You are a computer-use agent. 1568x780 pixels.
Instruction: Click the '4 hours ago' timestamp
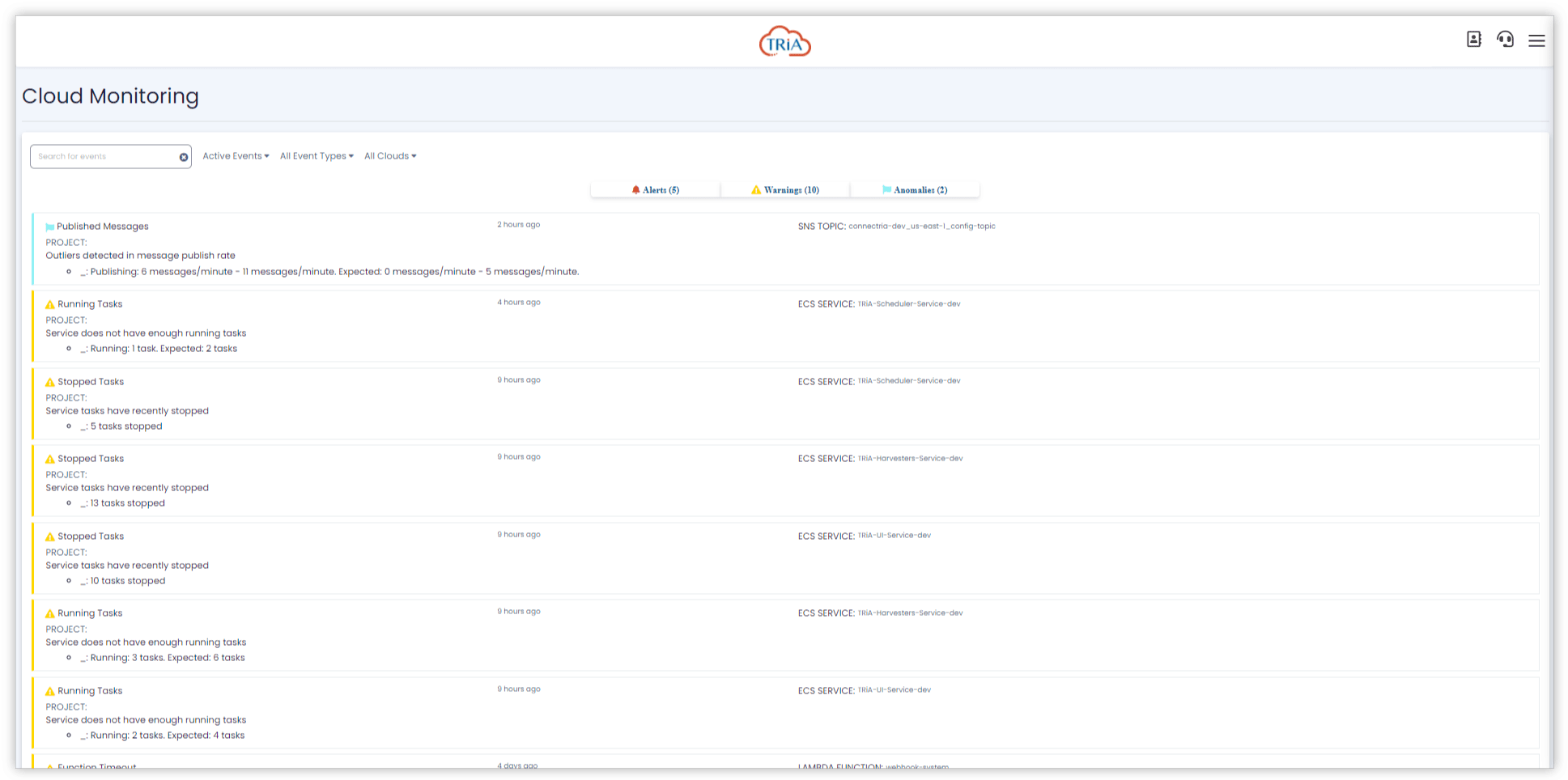(519, 303)
